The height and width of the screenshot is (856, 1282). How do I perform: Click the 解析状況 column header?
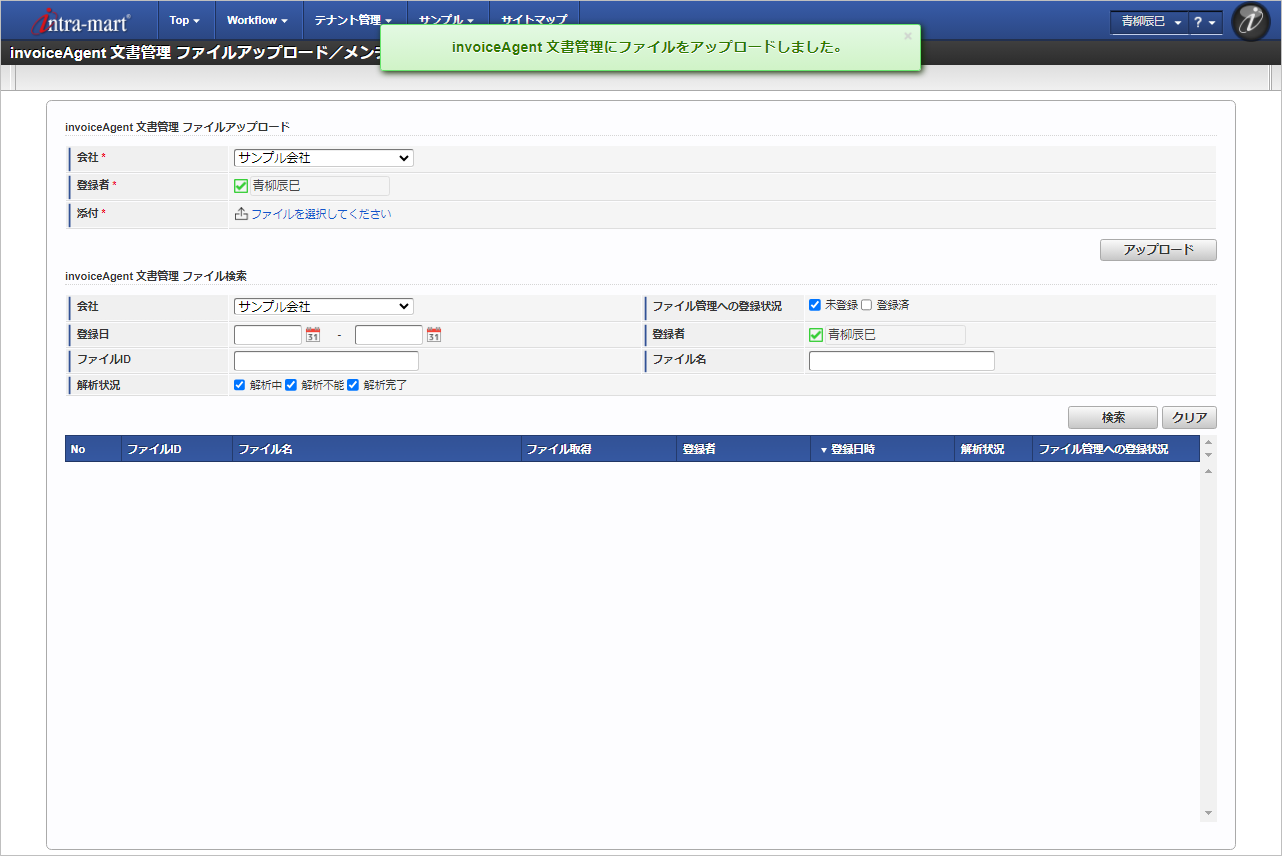pyautogui.click(x=994, y=449)
